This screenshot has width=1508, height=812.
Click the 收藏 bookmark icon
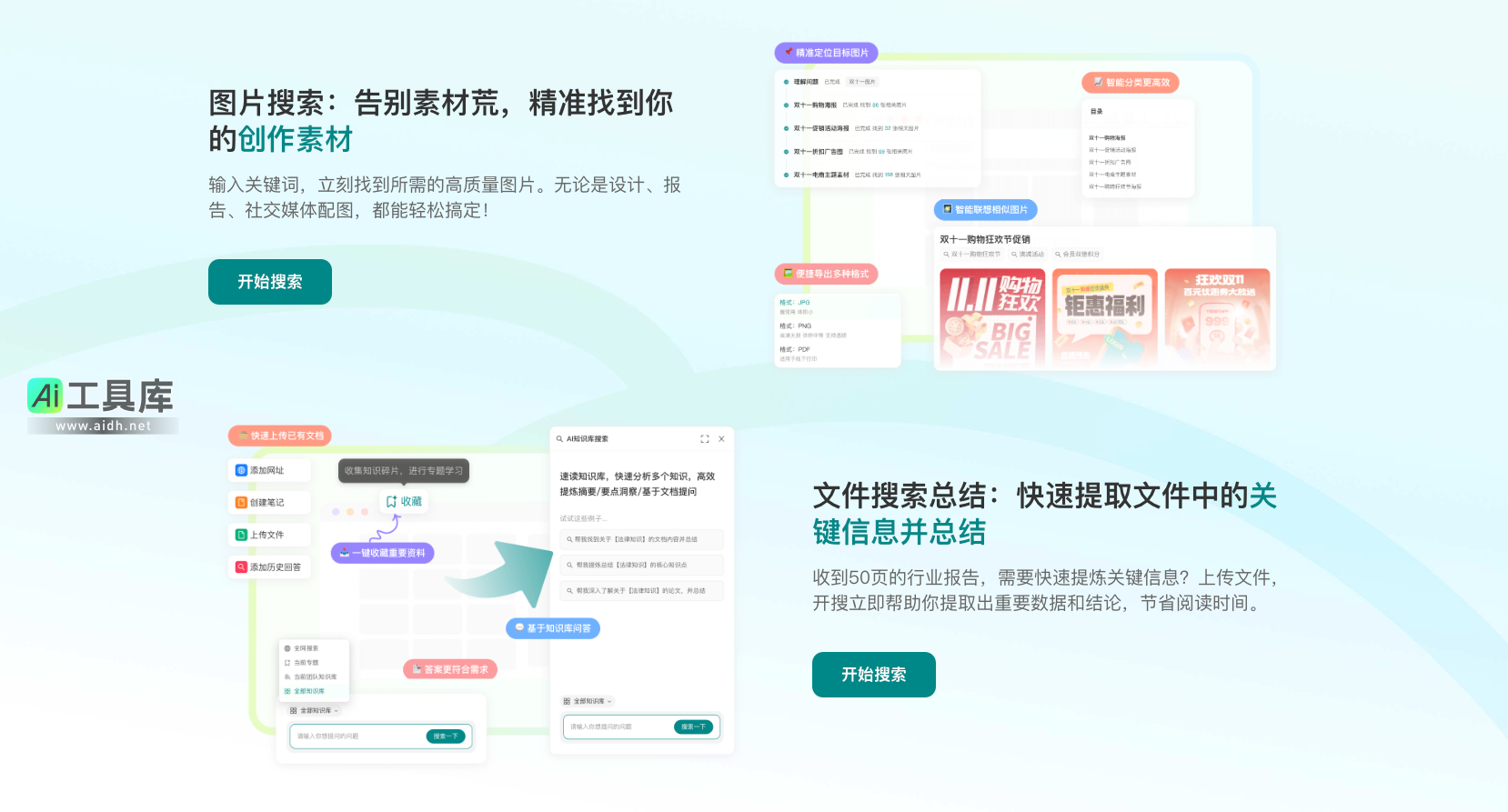[392, 502]
